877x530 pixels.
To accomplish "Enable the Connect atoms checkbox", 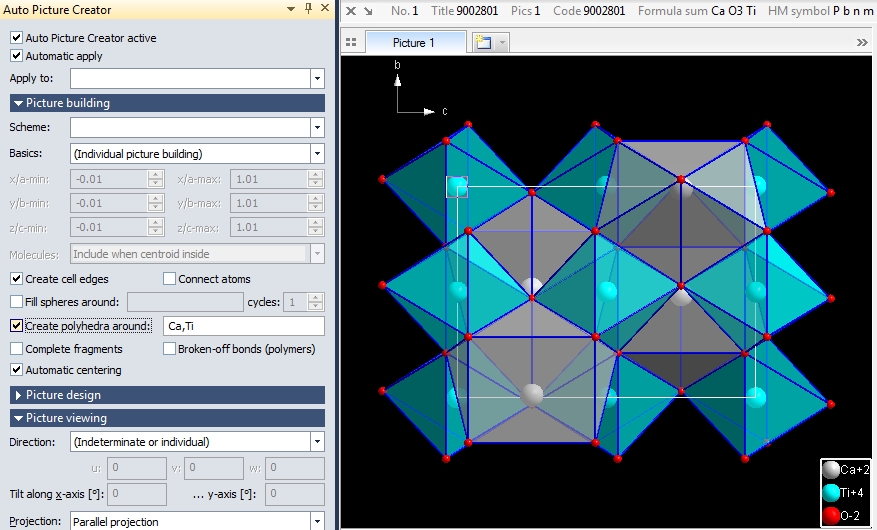I will tap(169, 279).
